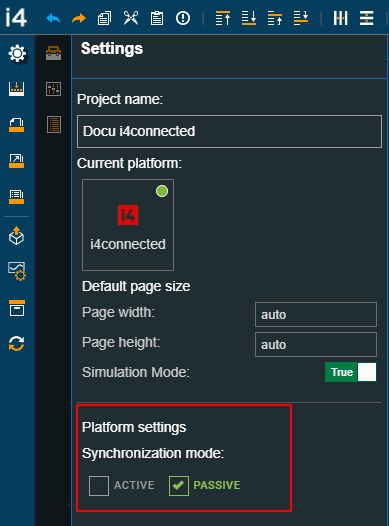The height and width of the screenshot is (526, 389).
Task: Select the toolbox icon in the sub-sidebar
Action: click(x=54, y=53)
